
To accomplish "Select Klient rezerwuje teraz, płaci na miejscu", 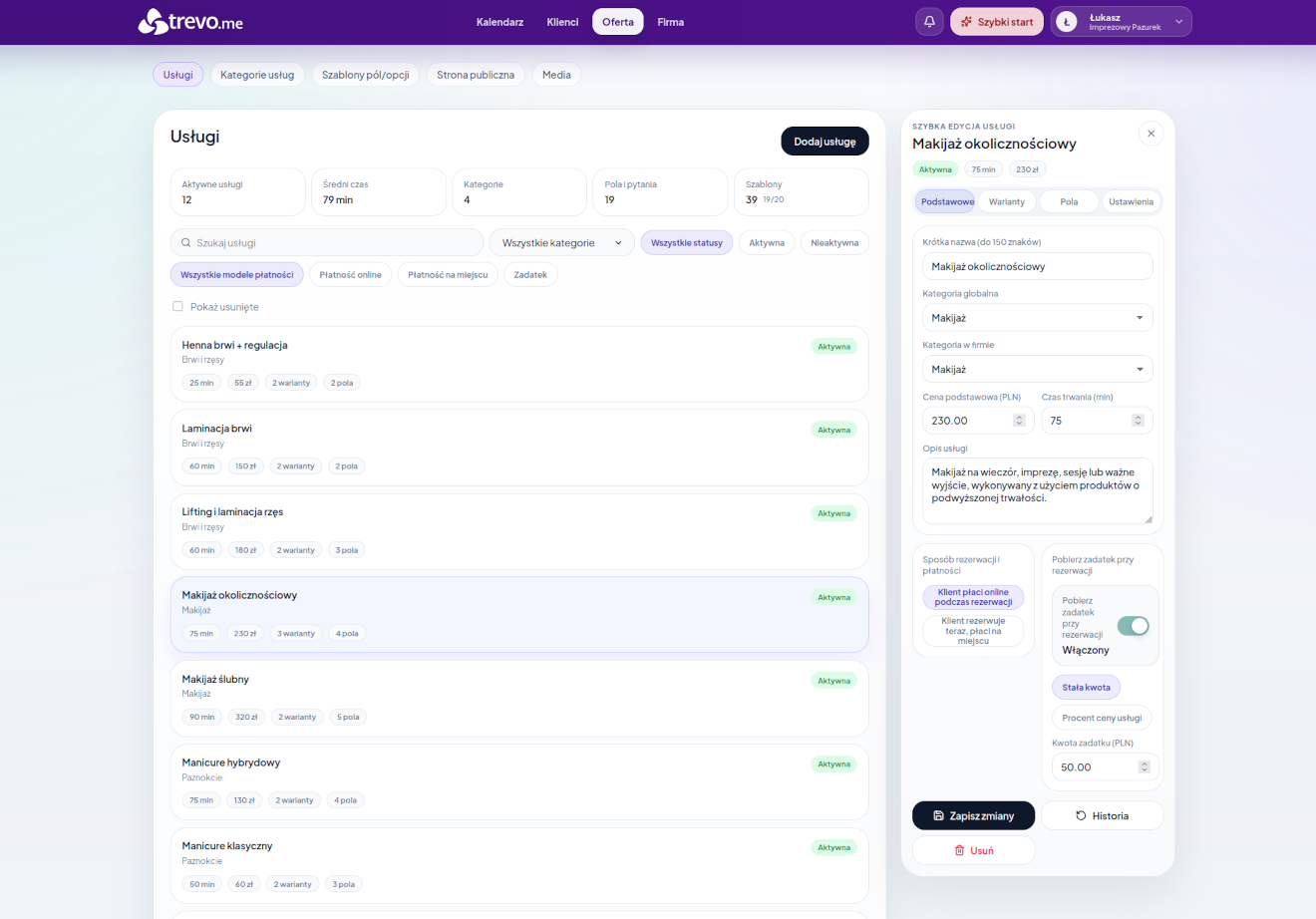I will coord(973,631).
